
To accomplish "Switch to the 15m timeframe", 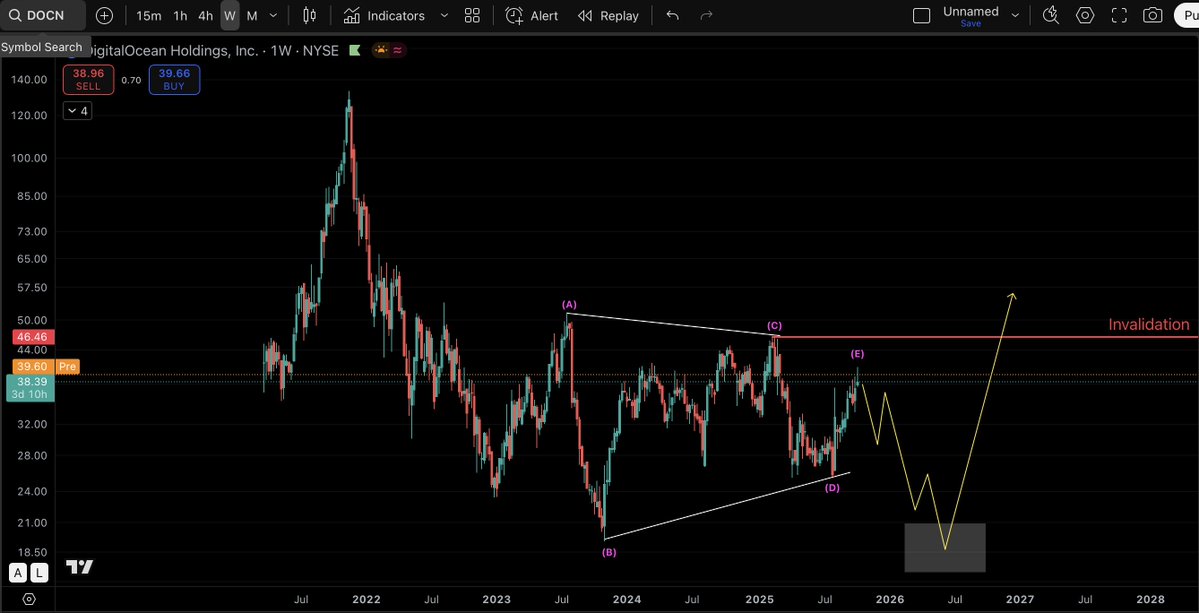I will click(x=148, y=15).
